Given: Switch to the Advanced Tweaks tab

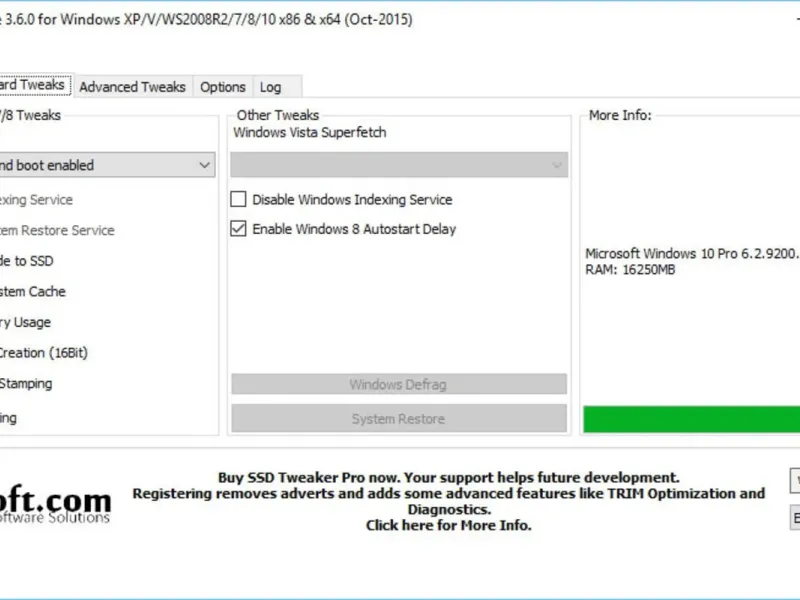Looking at the screenshot, I should tap(132, 87).
